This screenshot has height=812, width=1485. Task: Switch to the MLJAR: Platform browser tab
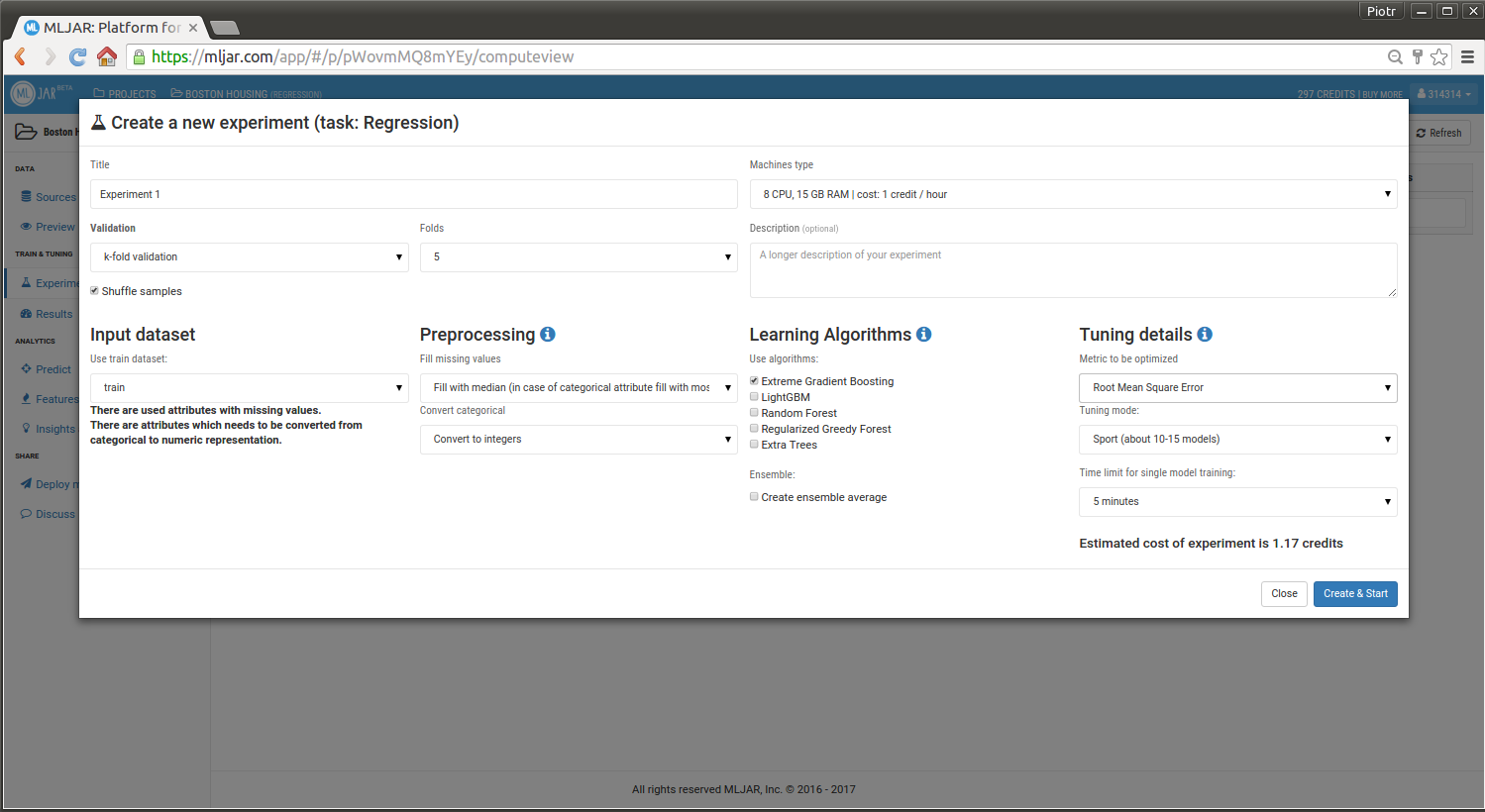click(111, 28)
